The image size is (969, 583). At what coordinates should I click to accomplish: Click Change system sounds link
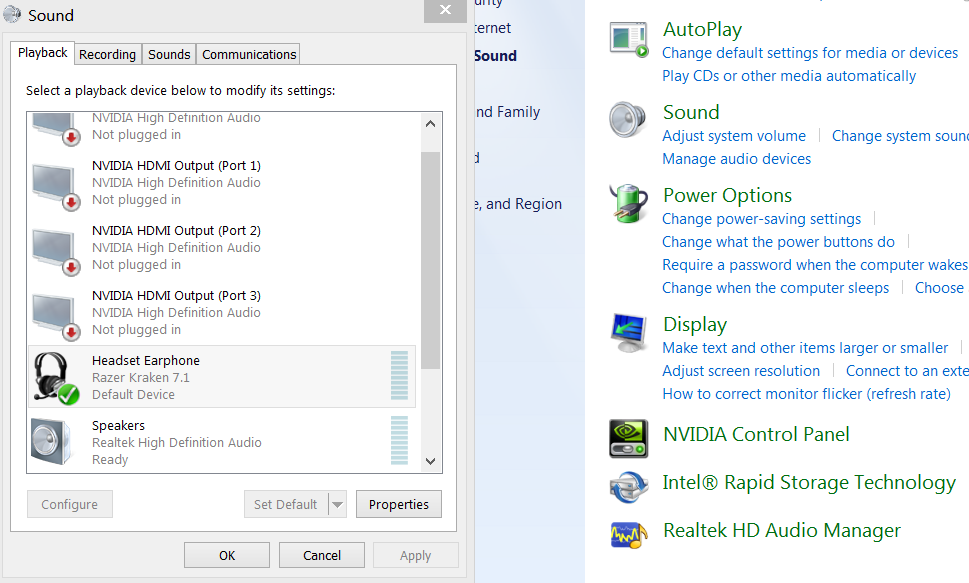(900, 136)
